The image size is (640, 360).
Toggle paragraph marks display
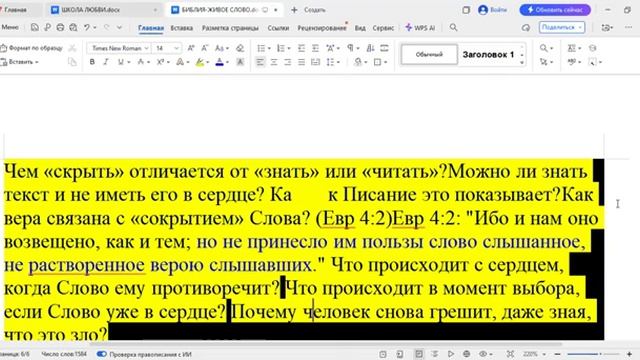(350, 48)
